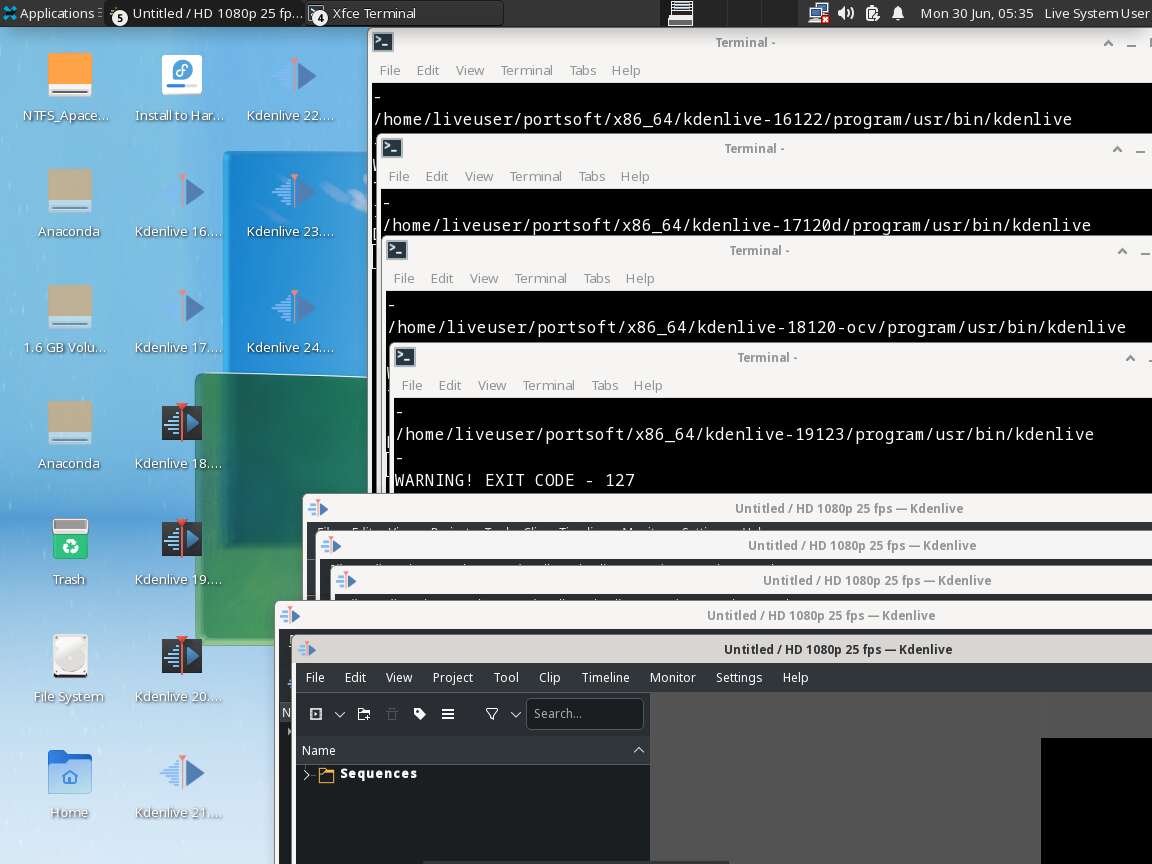The width and height of the screenshot is (1152, 864).
Task: Open the Live System User menu
Action: click(1096, 13)
